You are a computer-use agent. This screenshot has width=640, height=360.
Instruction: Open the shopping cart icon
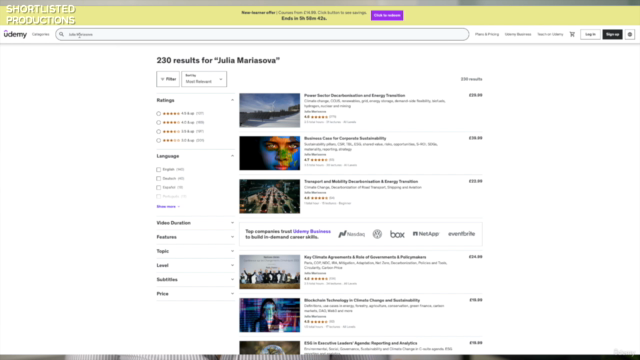pyautogui.click(x=572, y=34)
